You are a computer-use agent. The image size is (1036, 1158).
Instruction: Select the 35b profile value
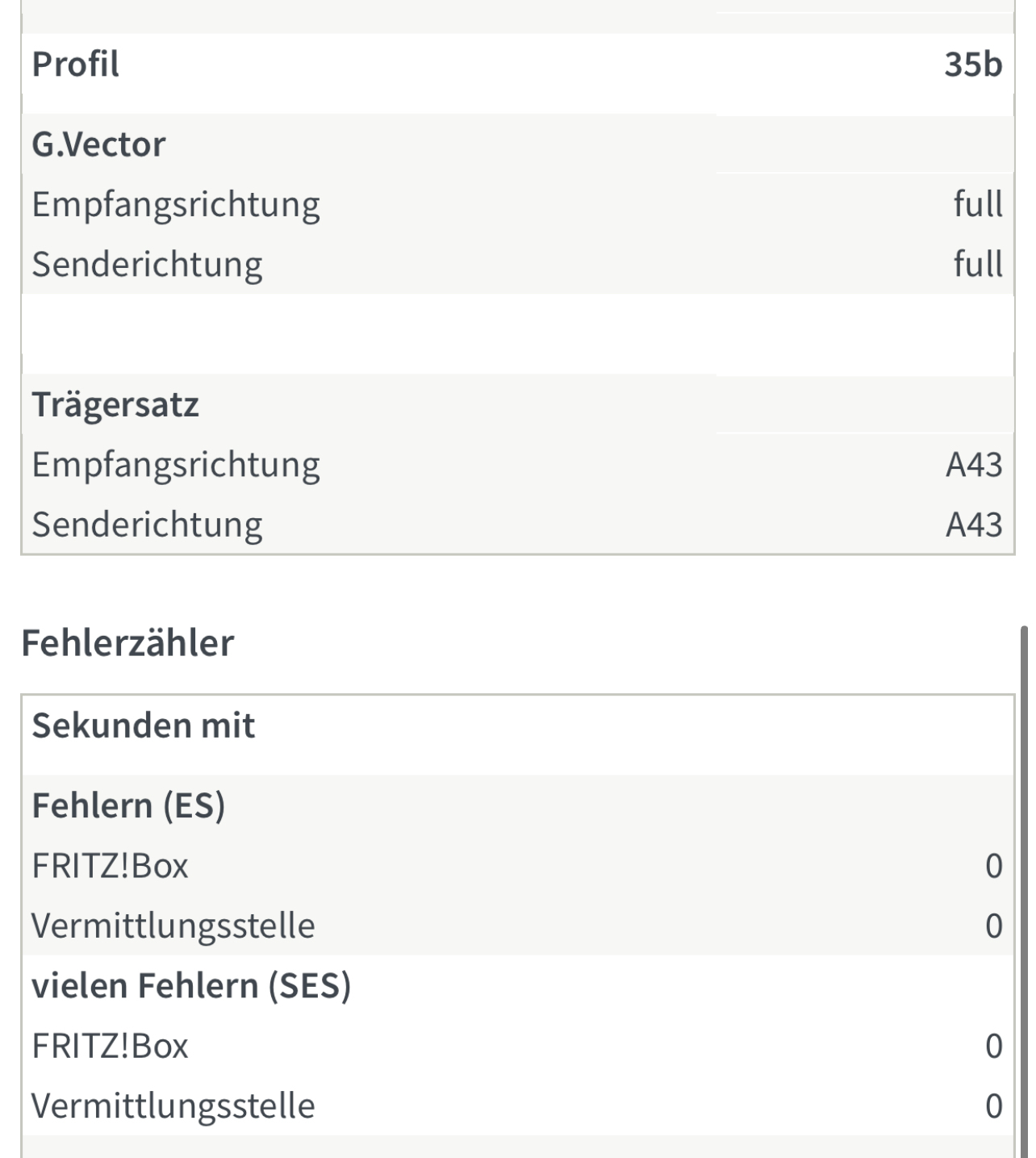click(x=973, y=64)
